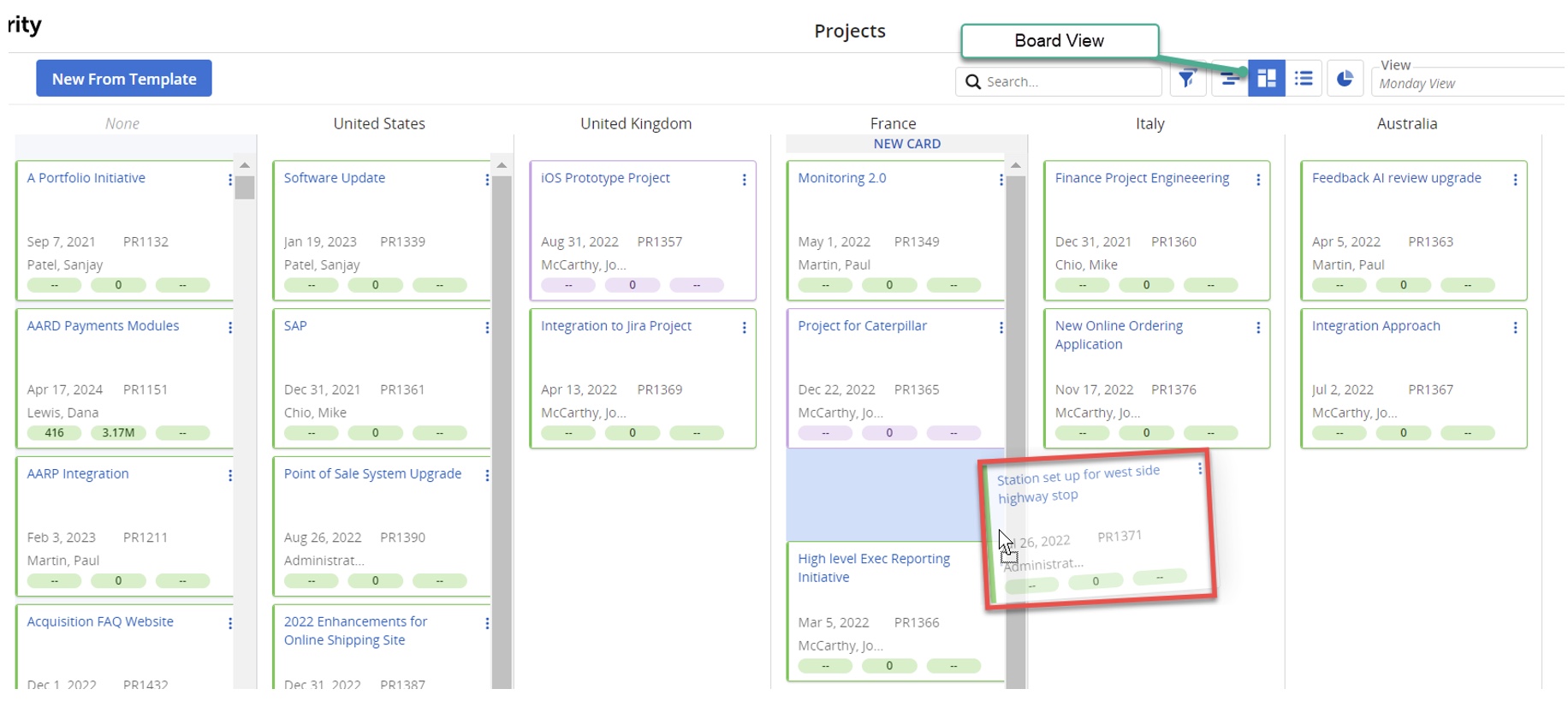Open menu for Feedback AI review upgrade card
Image resolution: width=1568 pixels, height=707 pixels.
(1515, 180)
